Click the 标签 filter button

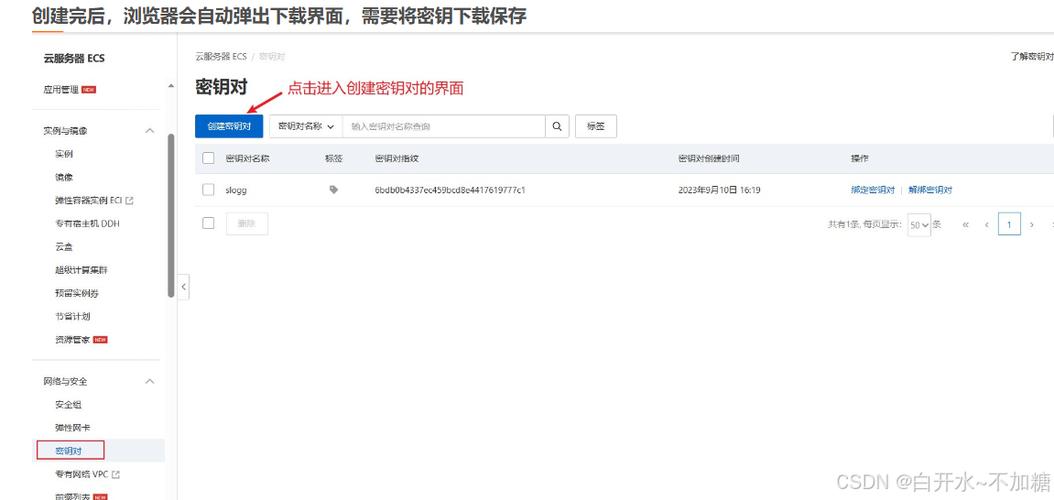coord(596,126)
